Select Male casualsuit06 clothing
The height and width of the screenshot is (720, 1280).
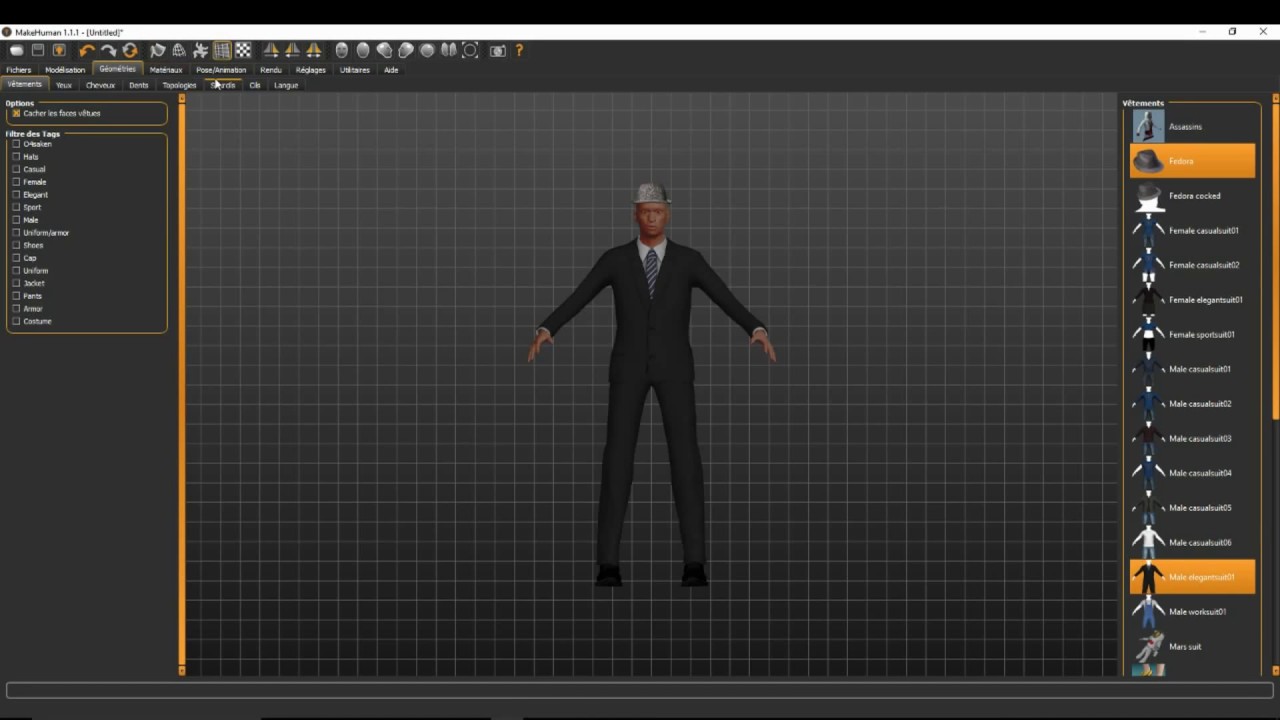[x=1192, y=542]
